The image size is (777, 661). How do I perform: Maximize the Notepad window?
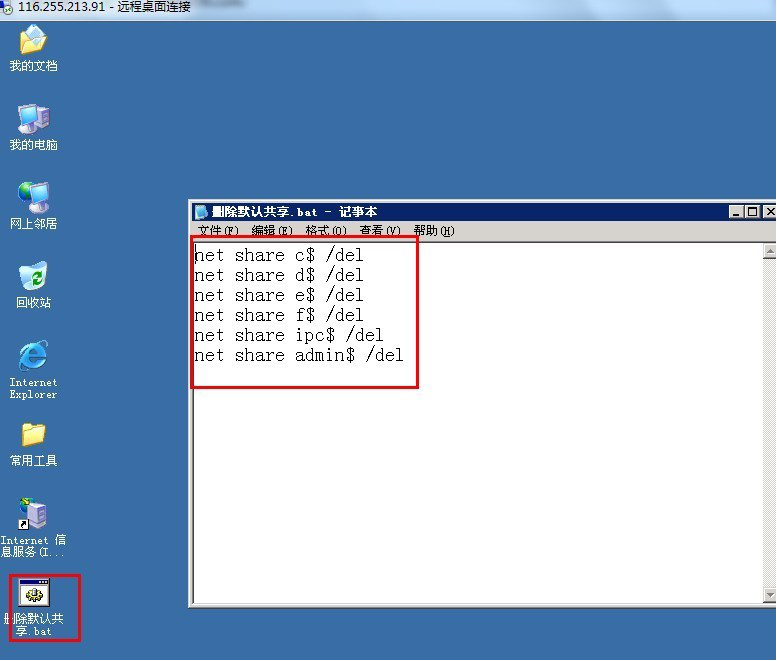tap(753, 212)
